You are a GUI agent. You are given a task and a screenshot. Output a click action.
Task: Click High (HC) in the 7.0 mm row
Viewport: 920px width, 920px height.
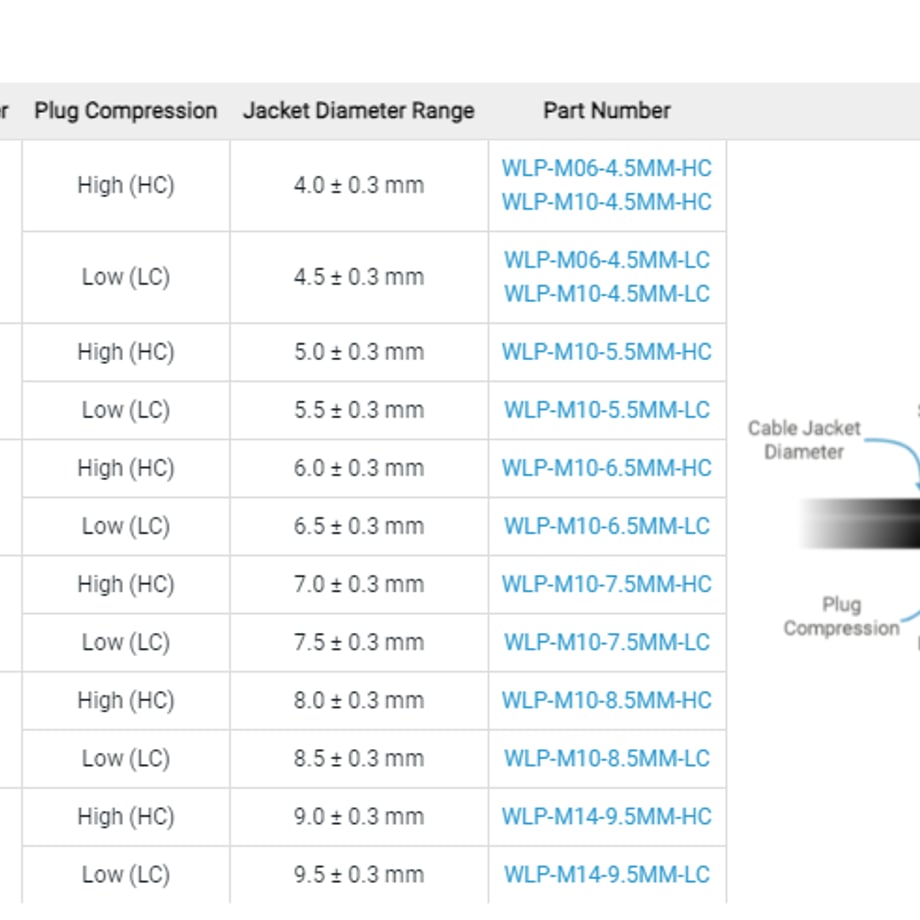tap(126, 584)
